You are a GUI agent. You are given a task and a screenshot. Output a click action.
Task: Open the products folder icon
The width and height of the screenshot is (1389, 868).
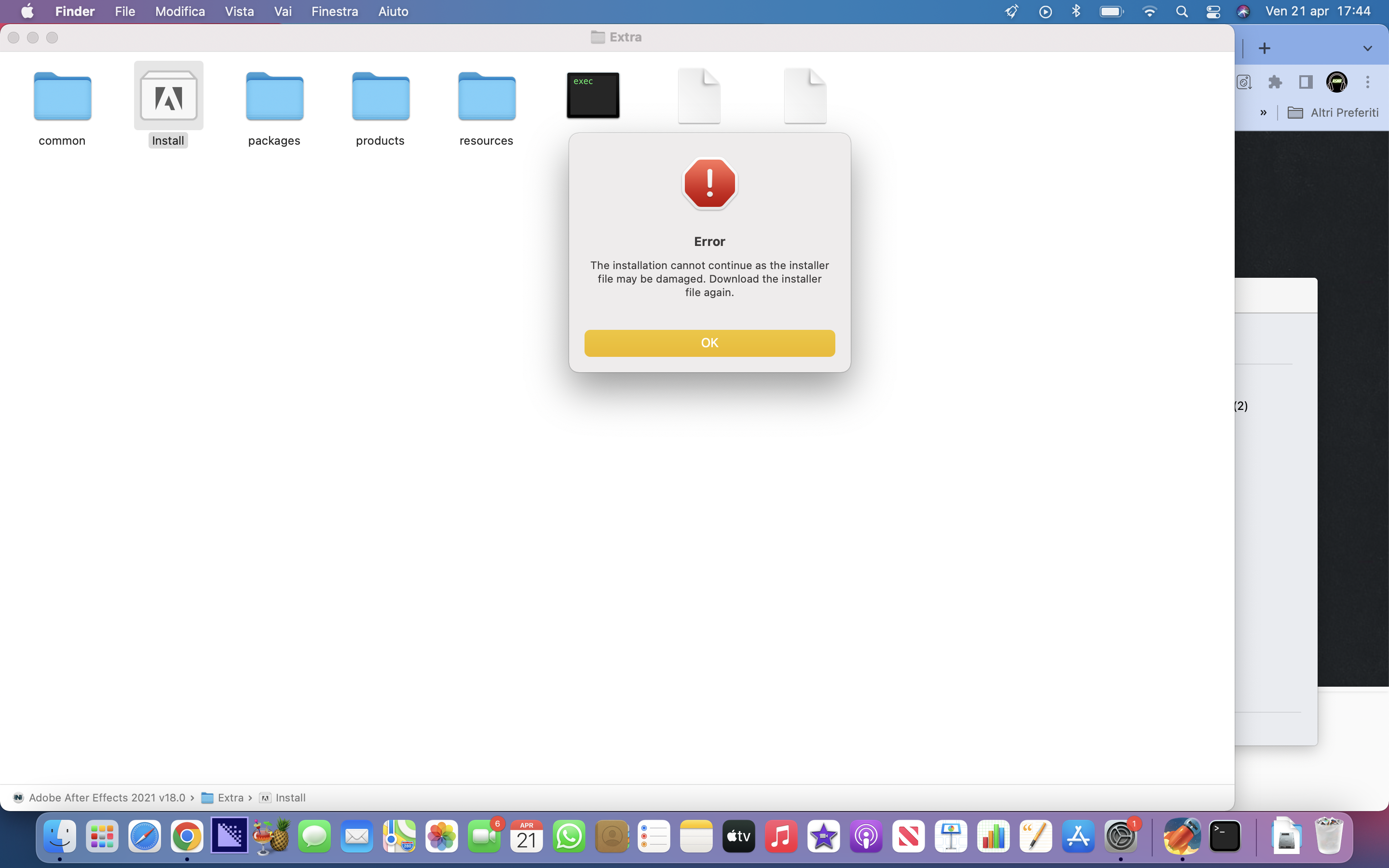click(381, 96)
